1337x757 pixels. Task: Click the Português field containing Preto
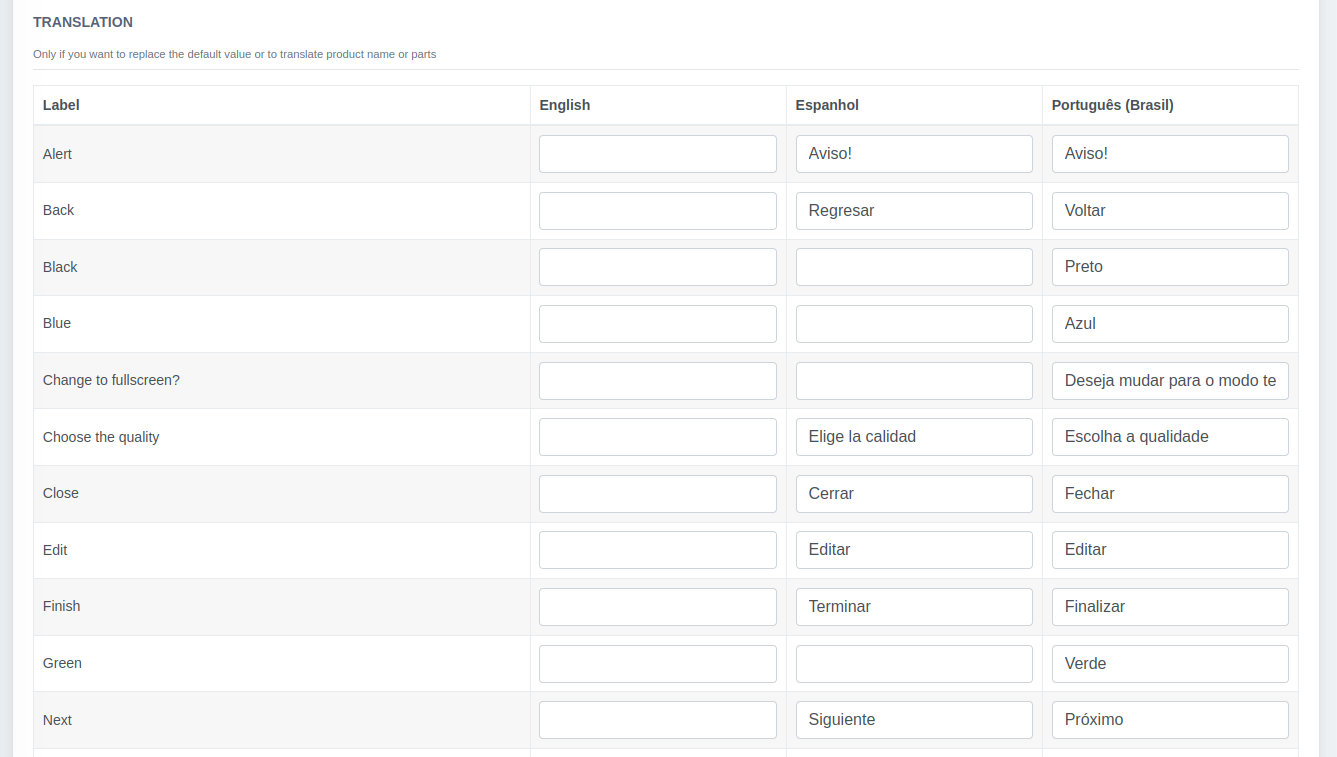click(x=1170, y=267)
